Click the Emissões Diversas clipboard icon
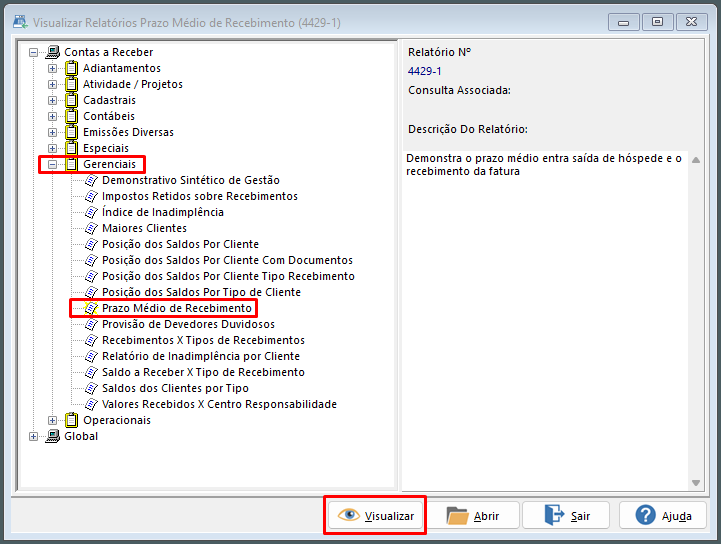 pyautogui.click(x=71, y=132)
